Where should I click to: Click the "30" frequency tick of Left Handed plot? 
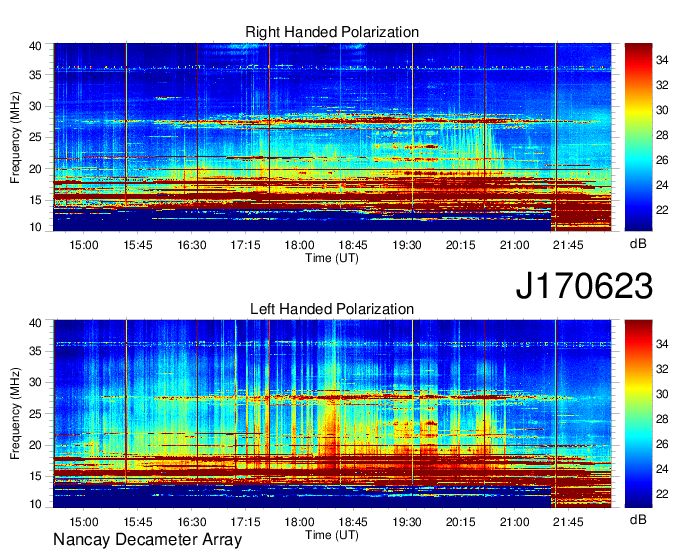(x=36, y=382)
